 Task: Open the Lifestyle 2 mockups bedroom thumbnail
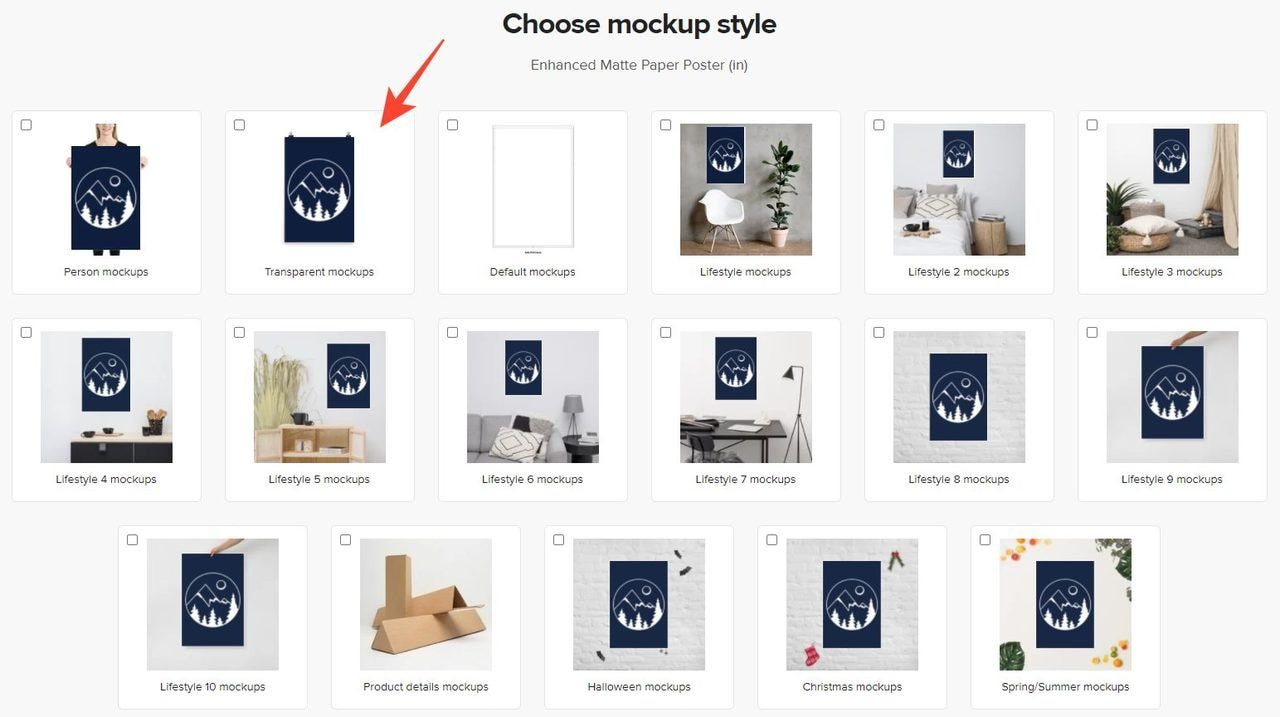[x=959, y=189]
